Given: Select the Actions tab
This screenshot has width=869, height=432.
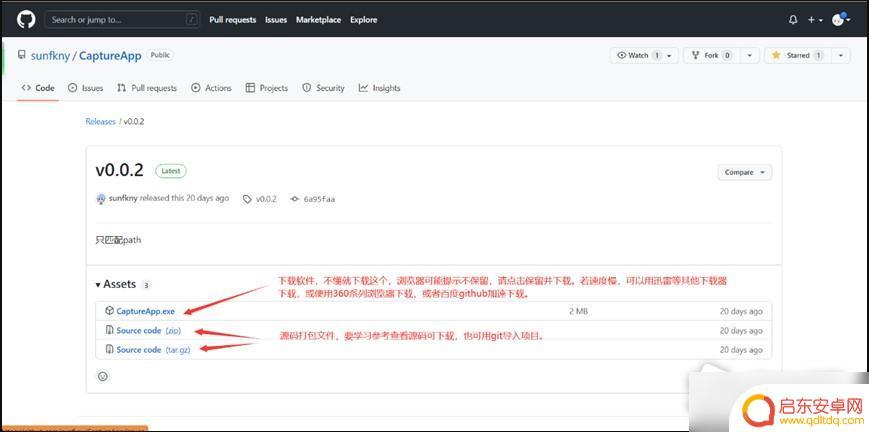Looking at the screenshot, I should pos(211,88).
